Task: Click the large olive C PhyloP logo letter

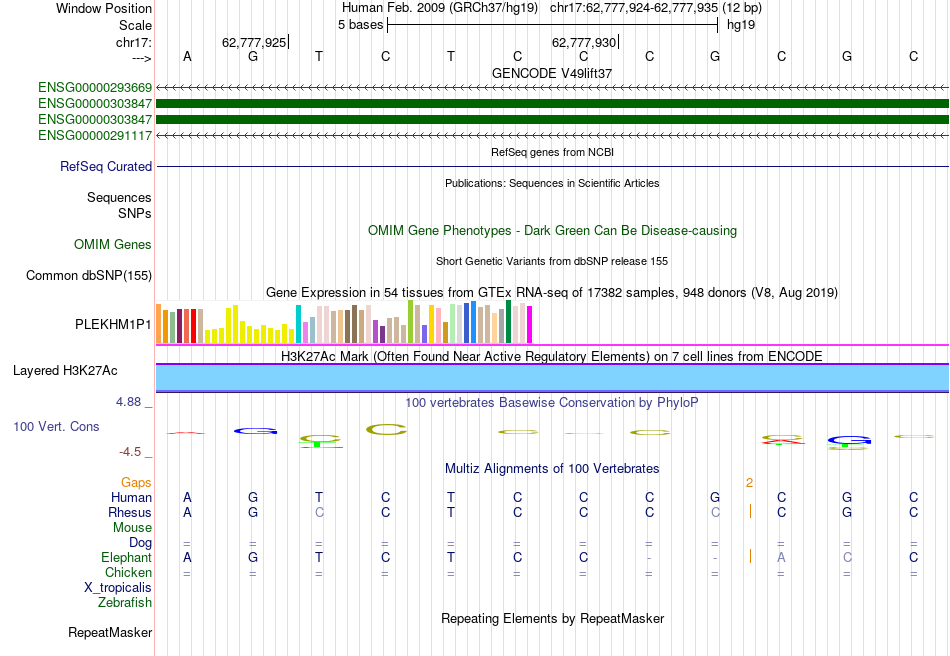Action: coord(386,430)
